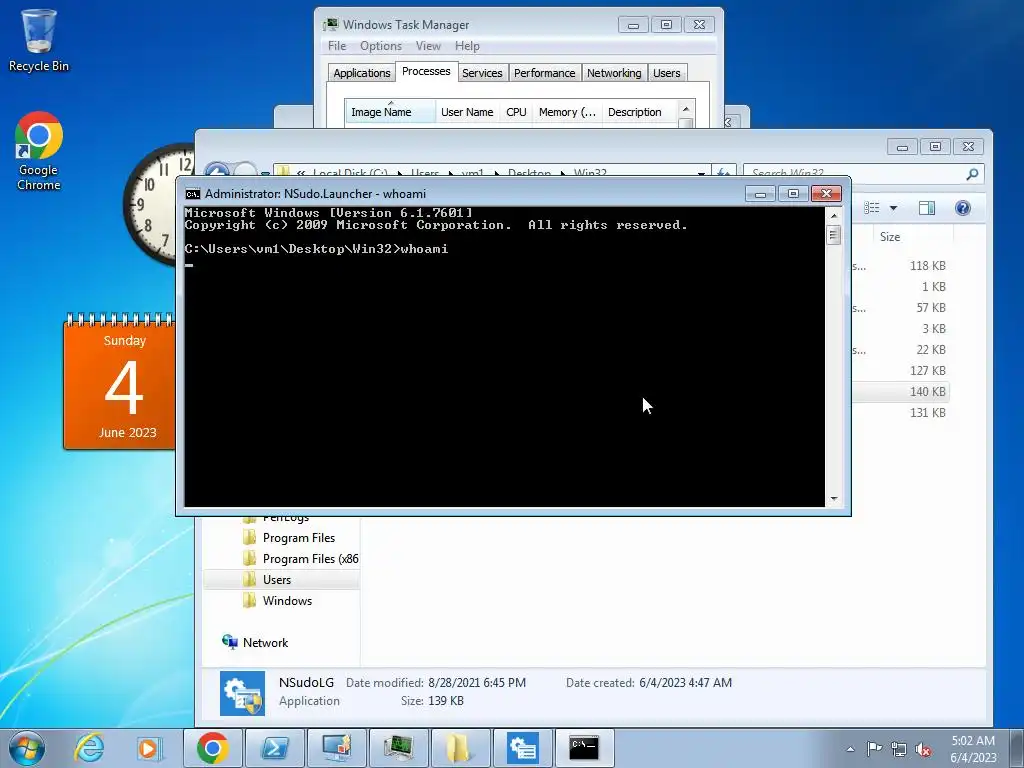This screenshot has width=1024, height=768.
Task: Sort processes by Memory column
Action: point(568,112)
